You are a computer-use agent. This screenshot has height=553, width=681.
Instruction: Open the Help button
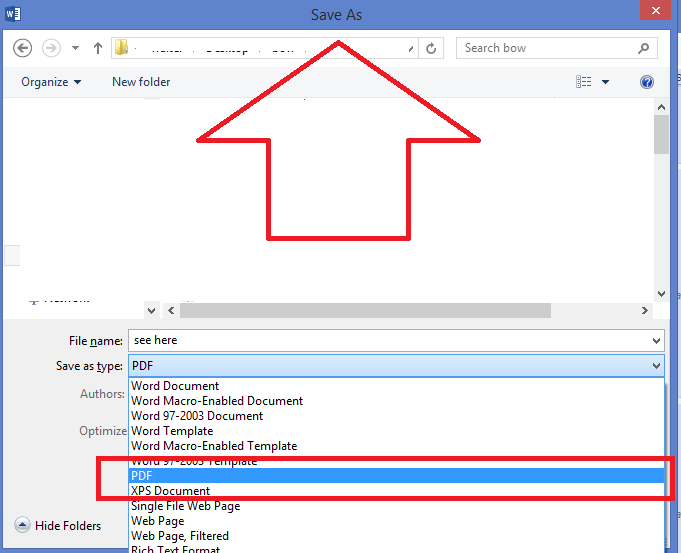647,82
